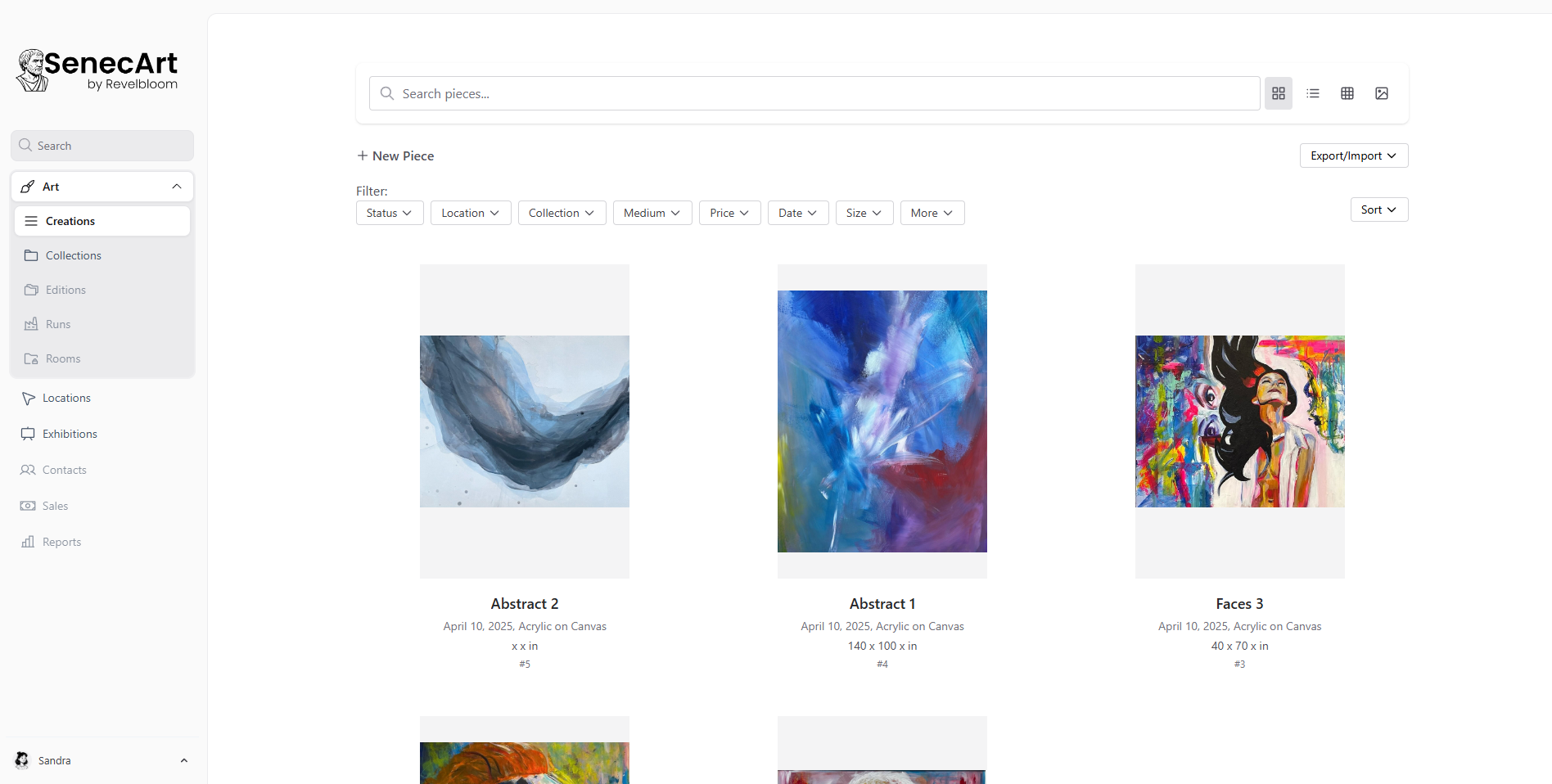Open the Export/Import menu
Image resolution: width=1552 pixels, height=784 pixels.
1353,155
